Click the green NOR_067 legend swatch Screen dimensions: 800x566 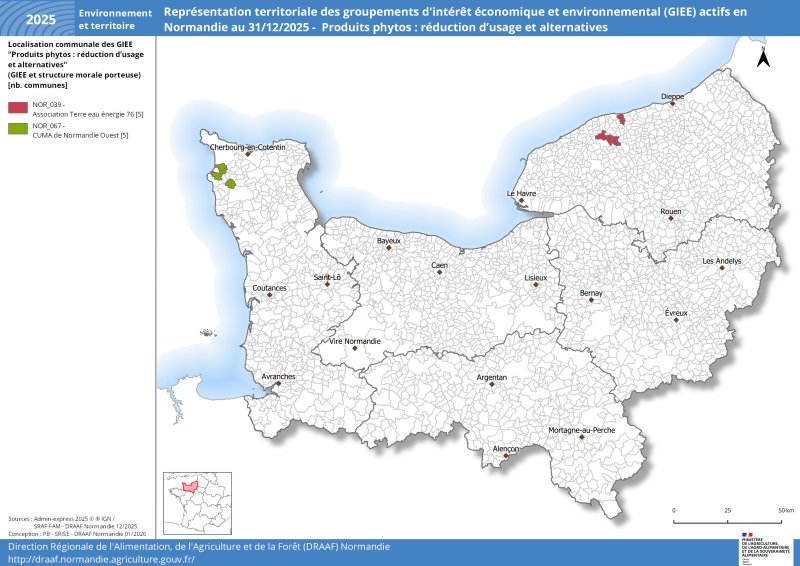pyautogui.click(x=18, y=129)
